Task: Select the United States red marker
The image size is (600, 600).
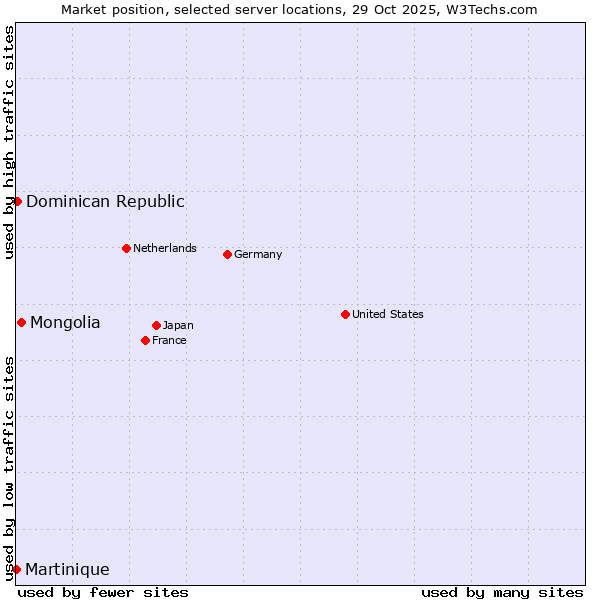Action: point(345,314)
